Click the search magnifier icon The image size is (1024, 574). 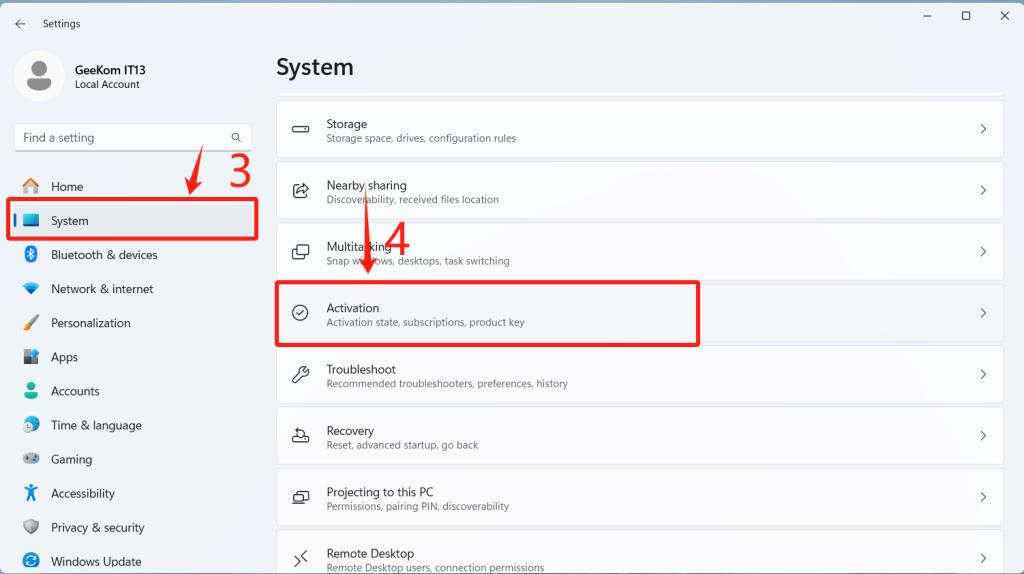pyautogui.click(x=236, y=138)
